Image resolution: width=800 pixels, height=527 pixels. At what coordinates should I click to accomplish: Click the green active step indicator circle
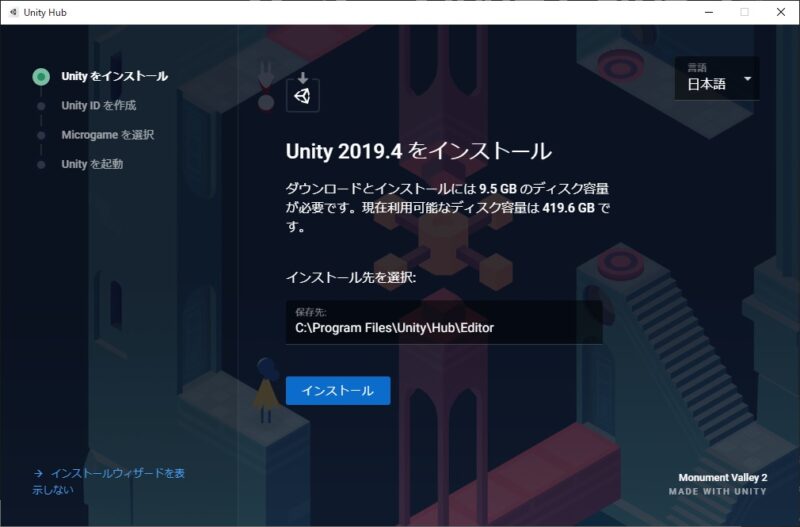[41, 77]
